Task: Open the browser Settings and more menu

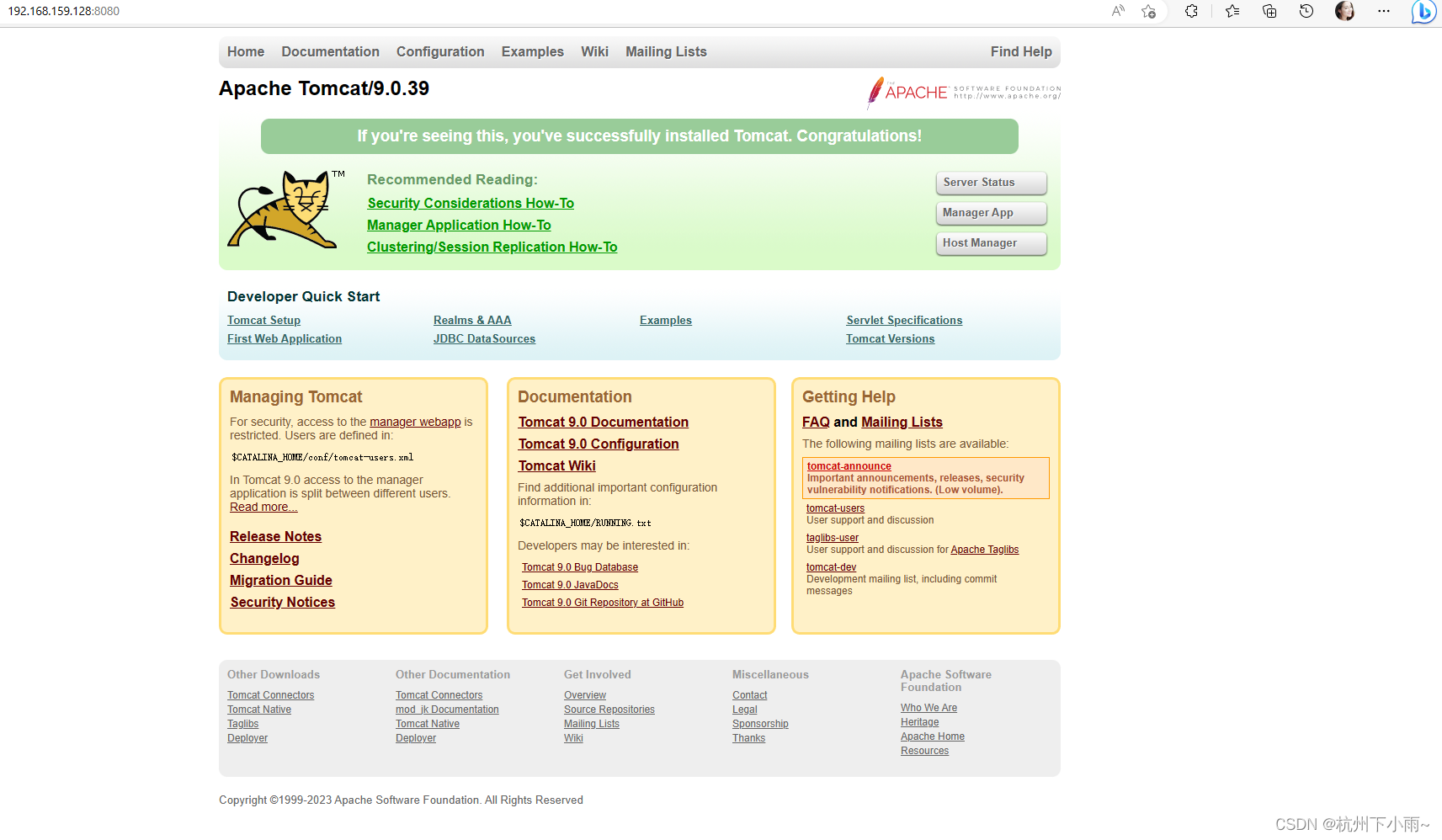Action: coord(1384,11)
